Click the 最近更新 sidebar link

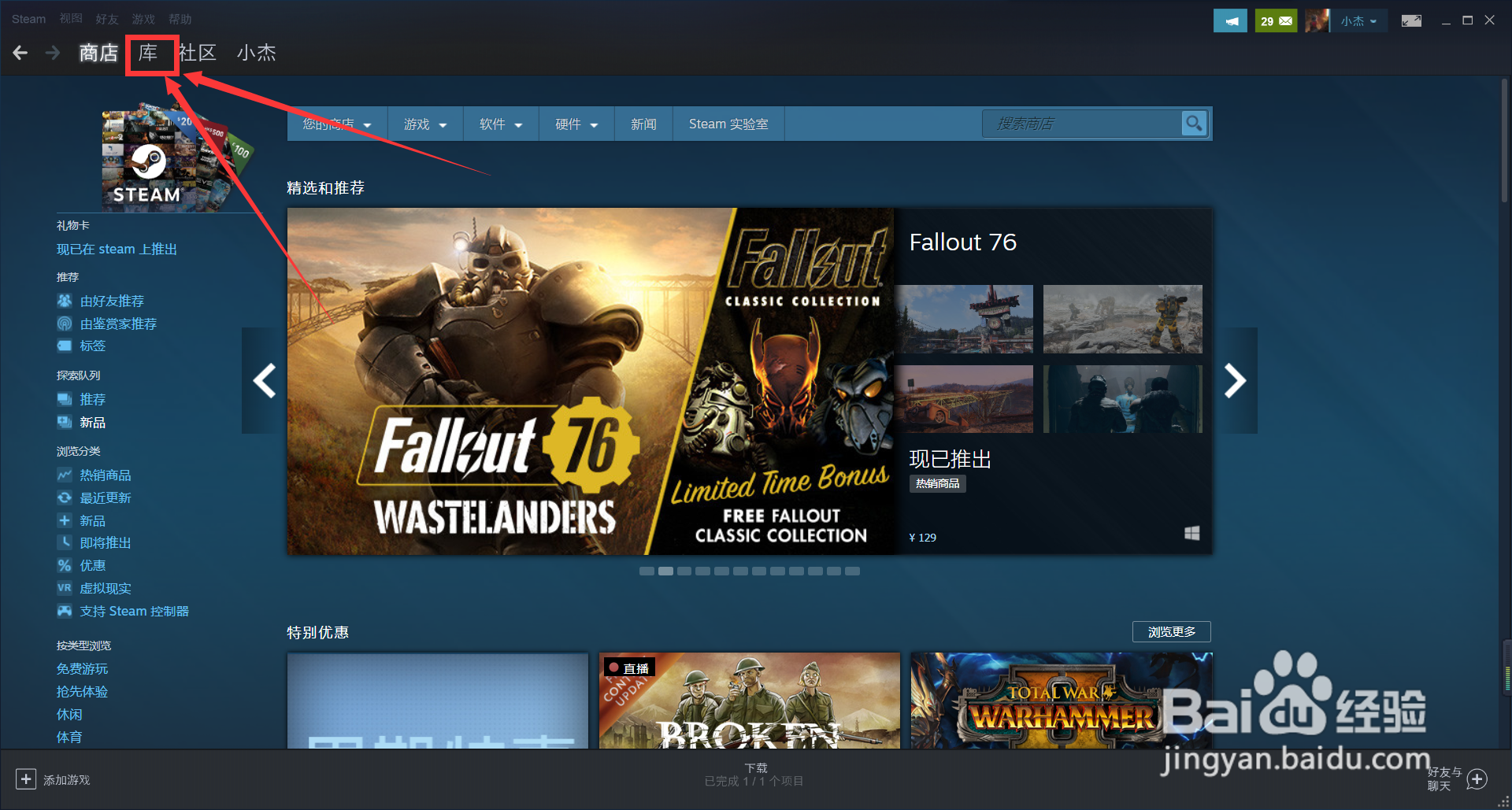106,498
